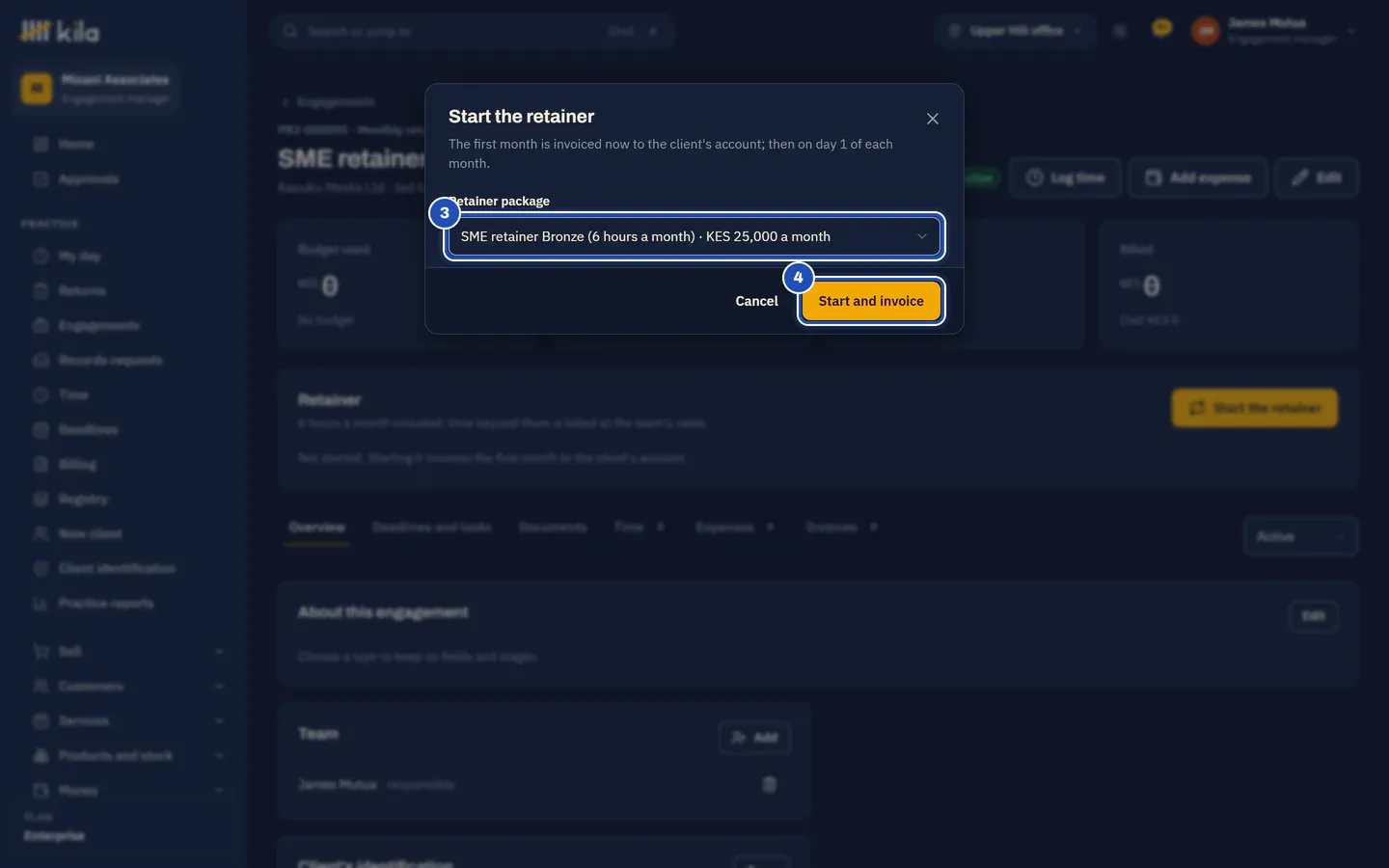Screen dimensions: 1389x868
Task: Open the Retainer package dropdown
Action: [x=694, y=236]
